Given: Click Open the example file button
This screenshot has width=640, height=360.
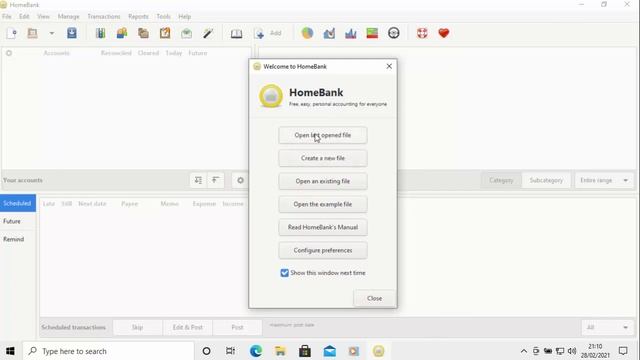Looking at the screenshot, I should click(322, 204).
